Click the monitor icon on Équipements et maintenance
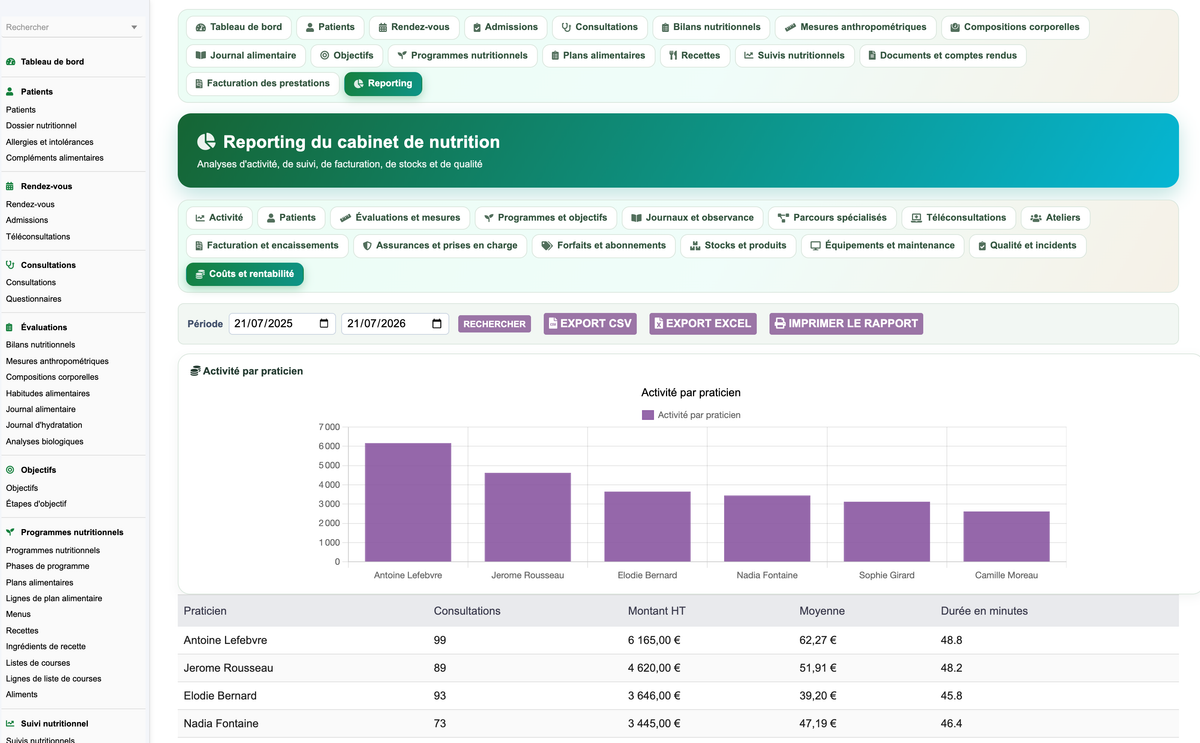The image size is (1200, 743). tap(815, 245)
